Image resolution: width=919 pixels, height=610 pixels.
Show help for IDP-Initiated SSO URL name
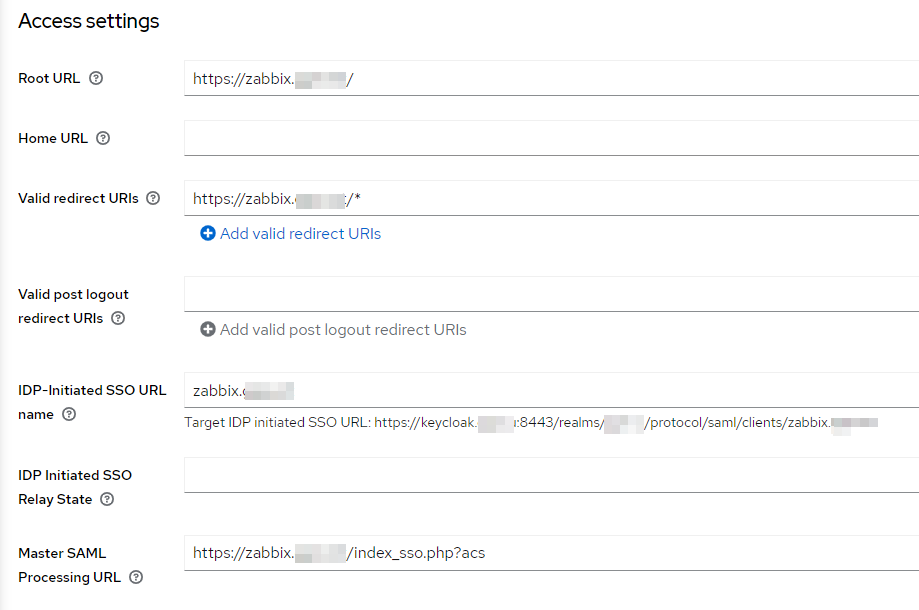pos(69,414)
